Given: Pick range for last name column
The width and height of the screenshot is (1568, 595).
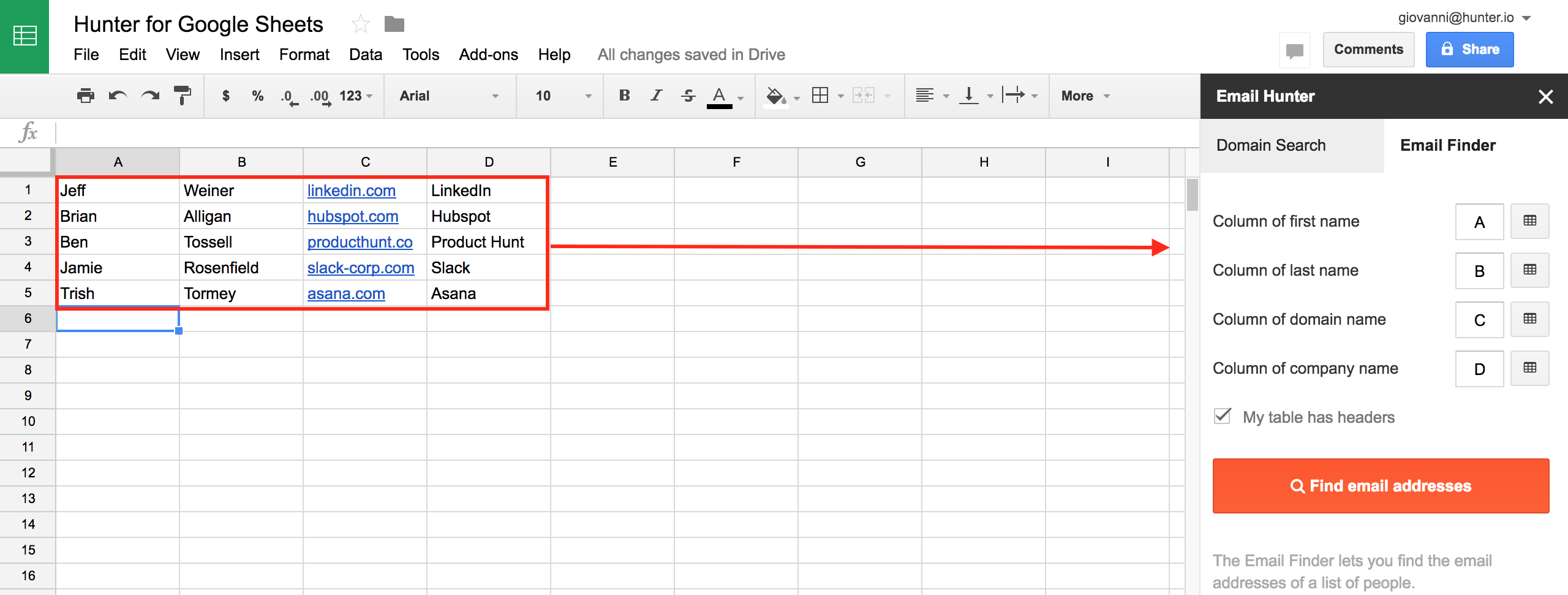Looking at the screenshot, I should [1530, 270].
